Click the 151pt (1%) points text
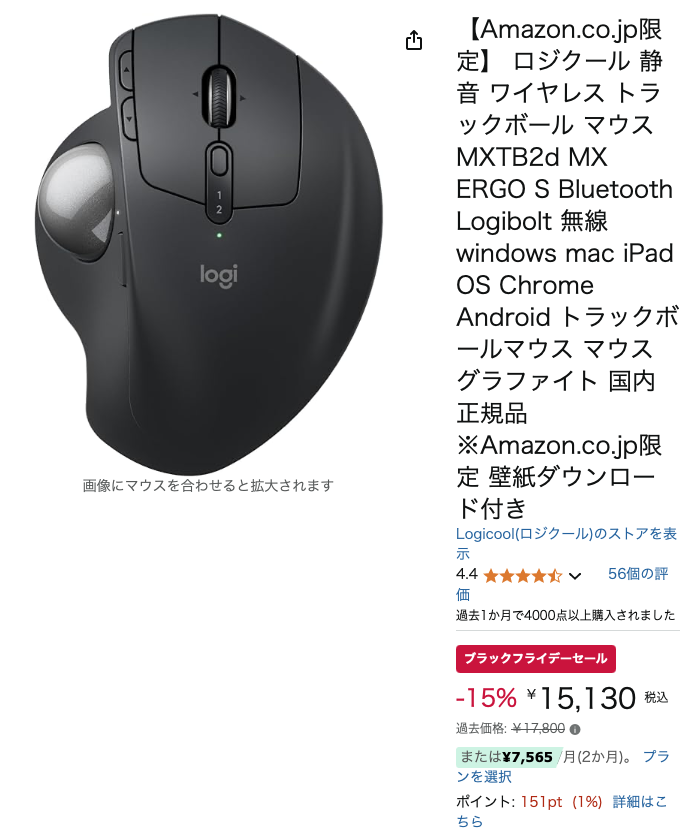This screenshot has width=696, height=832. click(x=561, y=802)
